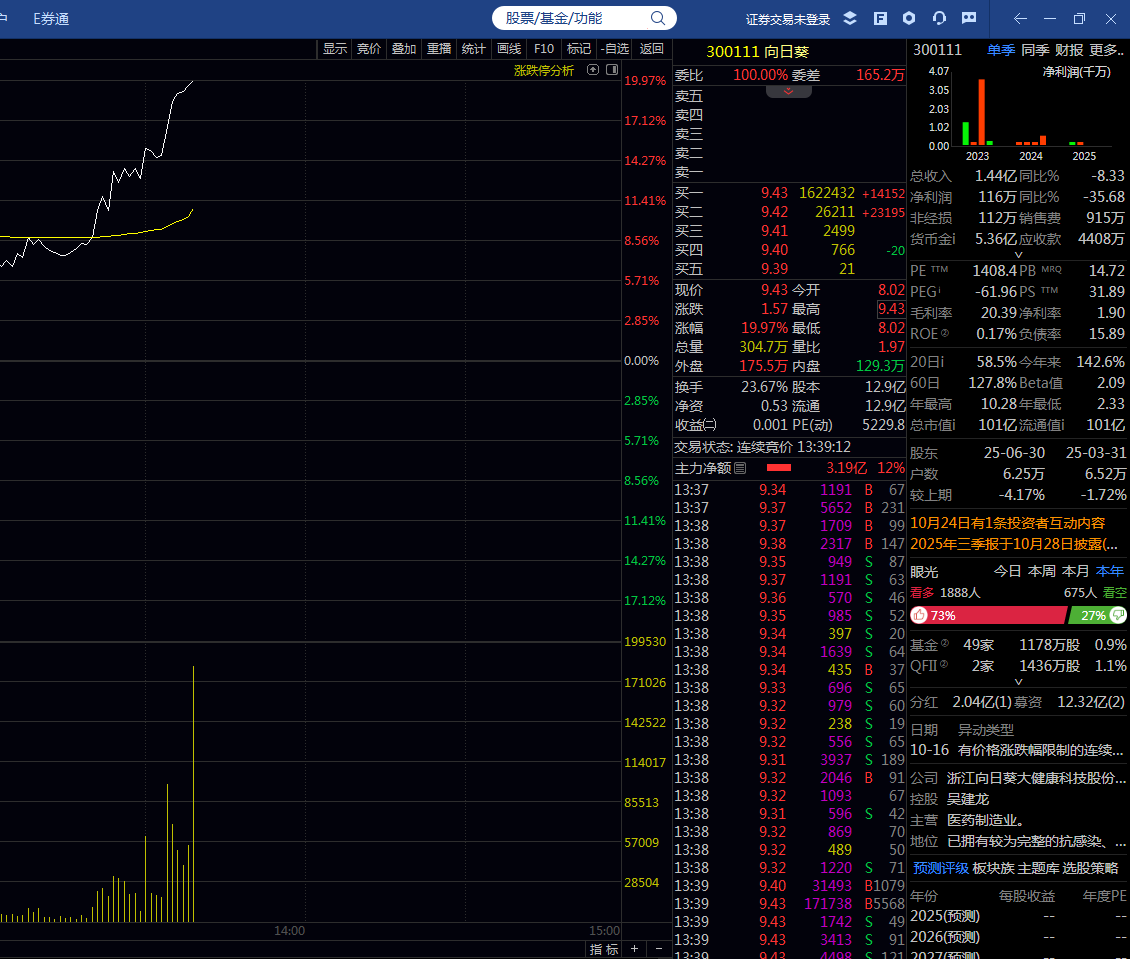The height and width of the screenshot is (959, 1130).
Task: Expand financial data chevron below 货币金
Action: (1018, 254)
